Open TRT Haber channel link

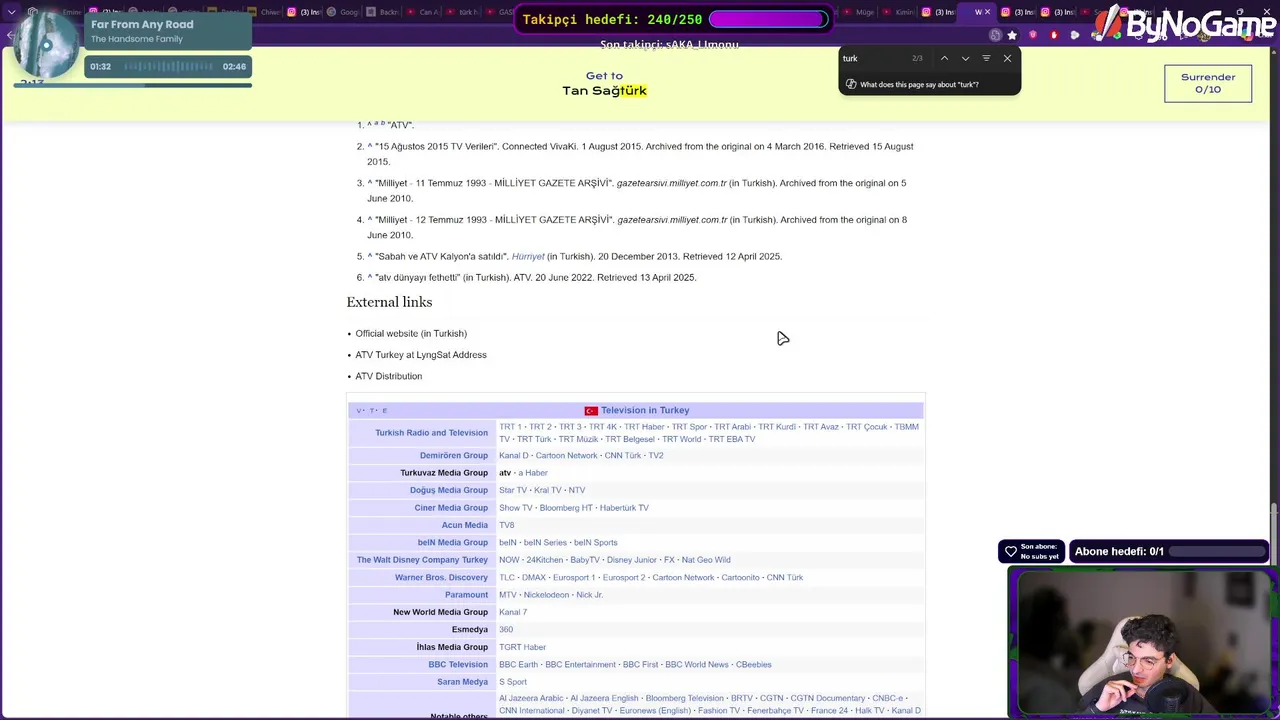pyautogui.click(x=644, y=427)
